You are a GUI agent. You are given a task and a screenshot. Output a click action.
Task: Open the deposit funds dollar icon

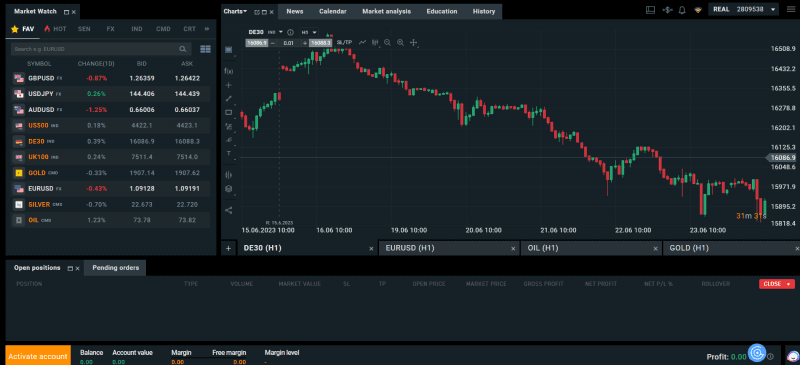click(667, 10)
